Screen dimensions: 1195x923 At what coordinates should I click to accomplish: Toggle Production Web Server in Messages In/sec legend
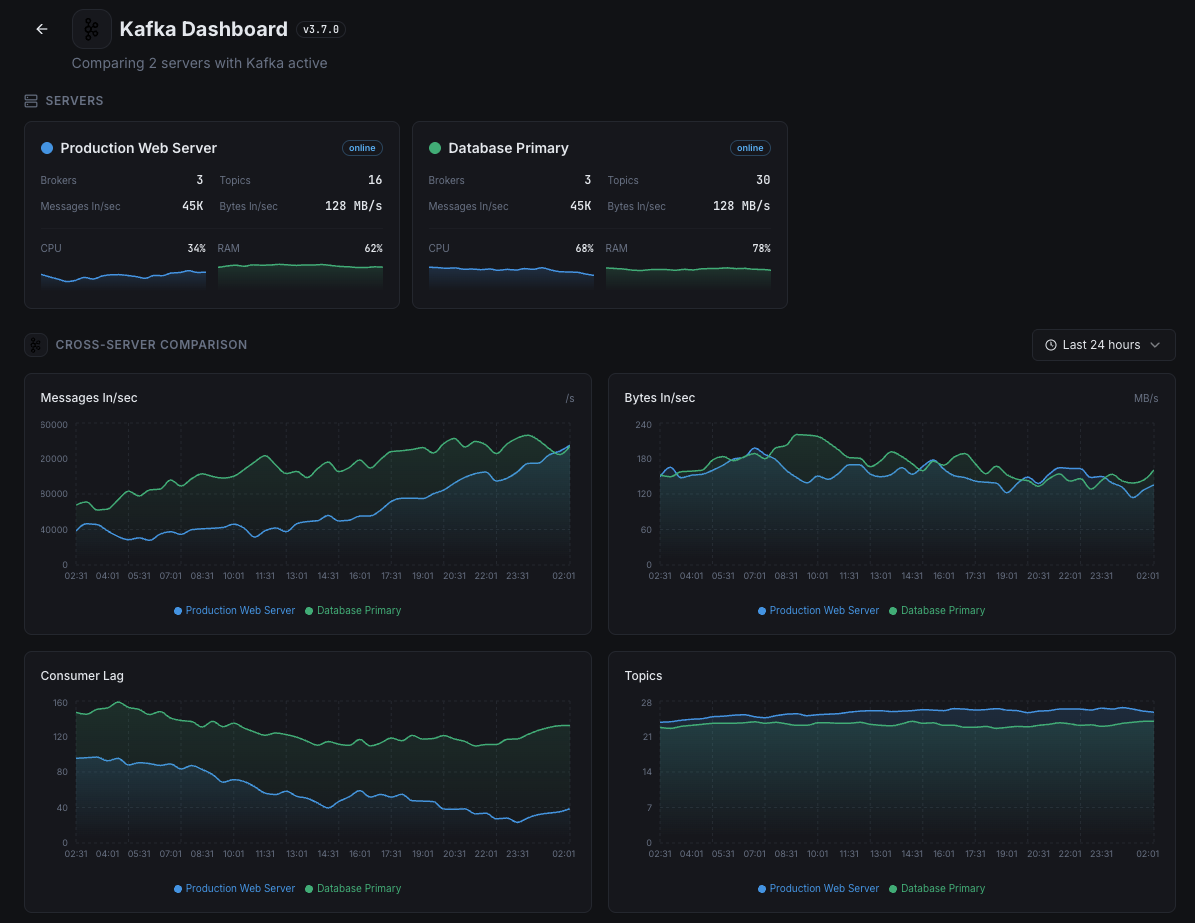pyautogui.click(x=235, y=610)
